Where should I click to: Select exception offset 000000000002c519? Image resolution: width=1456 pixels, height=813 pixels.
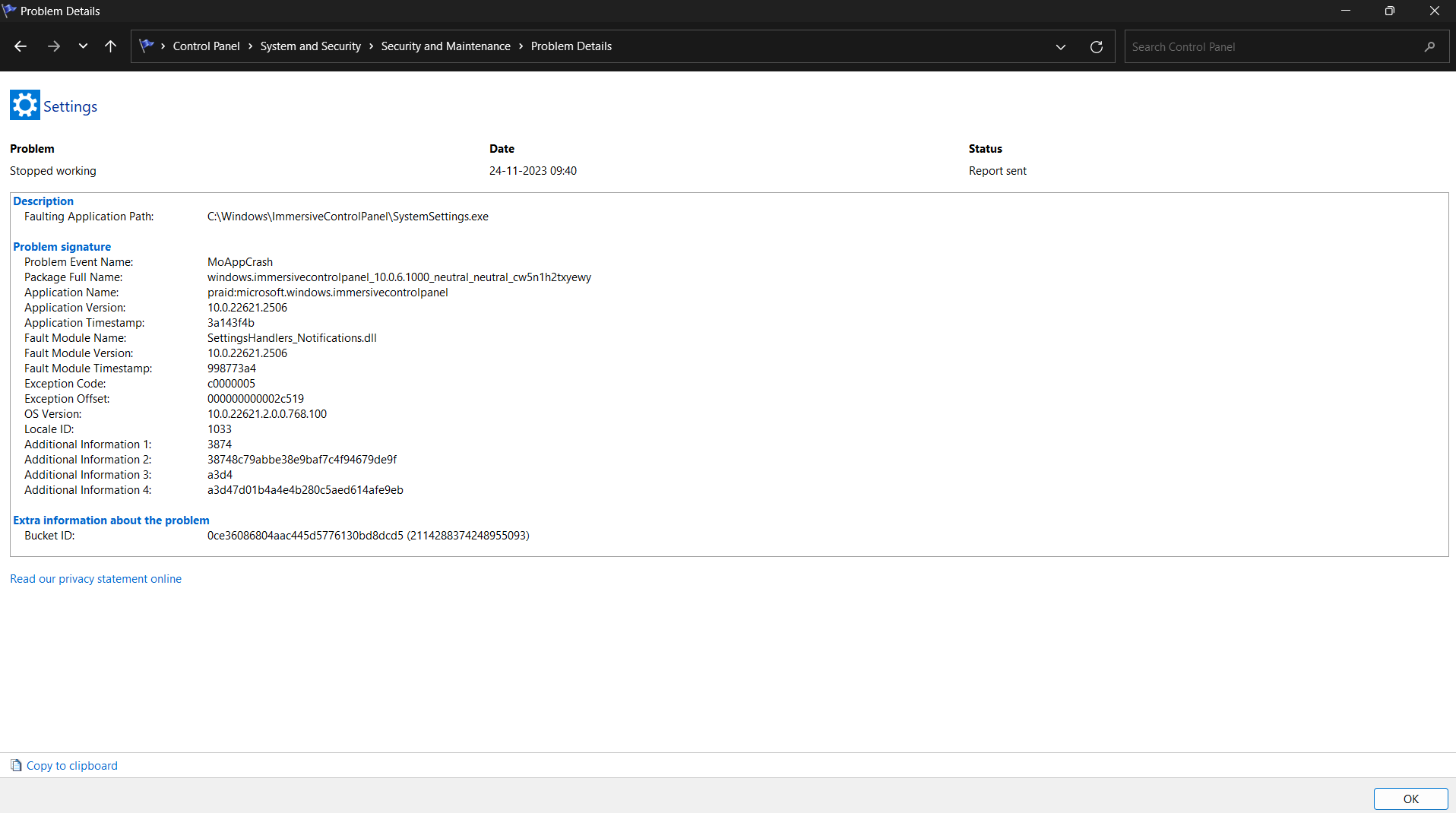(x=255, y=399)
